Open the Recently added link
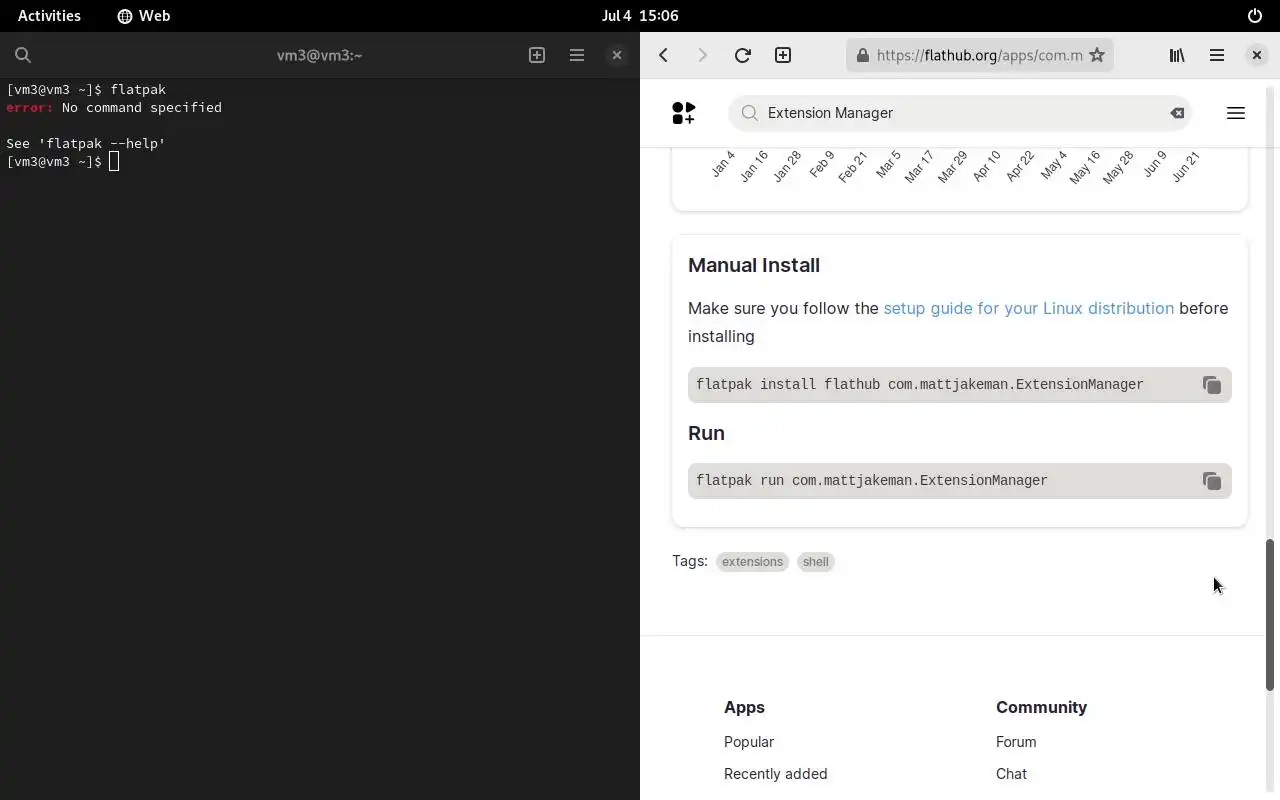This screenshot has height=800, width=1280. 776,774
